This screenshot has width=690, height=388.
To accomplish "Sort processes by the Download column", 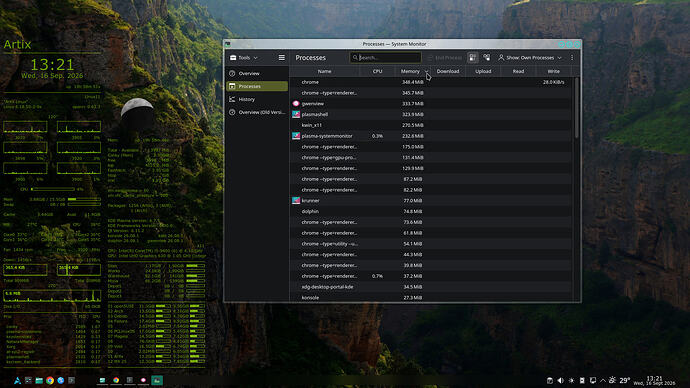I will pyautogui.click(x=448, y=71).
